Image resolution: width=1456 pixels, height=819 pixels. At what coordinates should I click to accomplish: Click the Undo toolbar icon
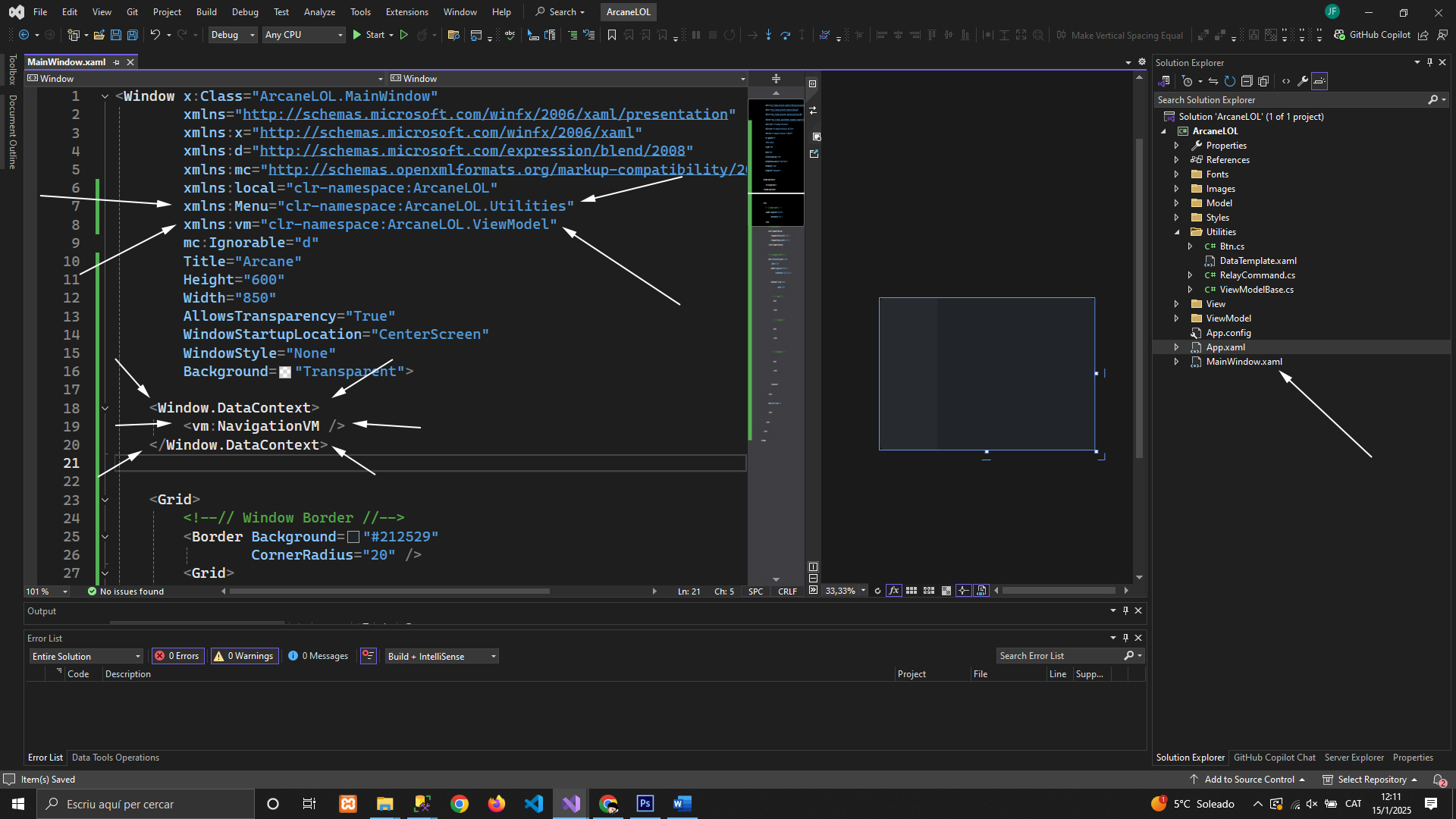pos(155,35)
